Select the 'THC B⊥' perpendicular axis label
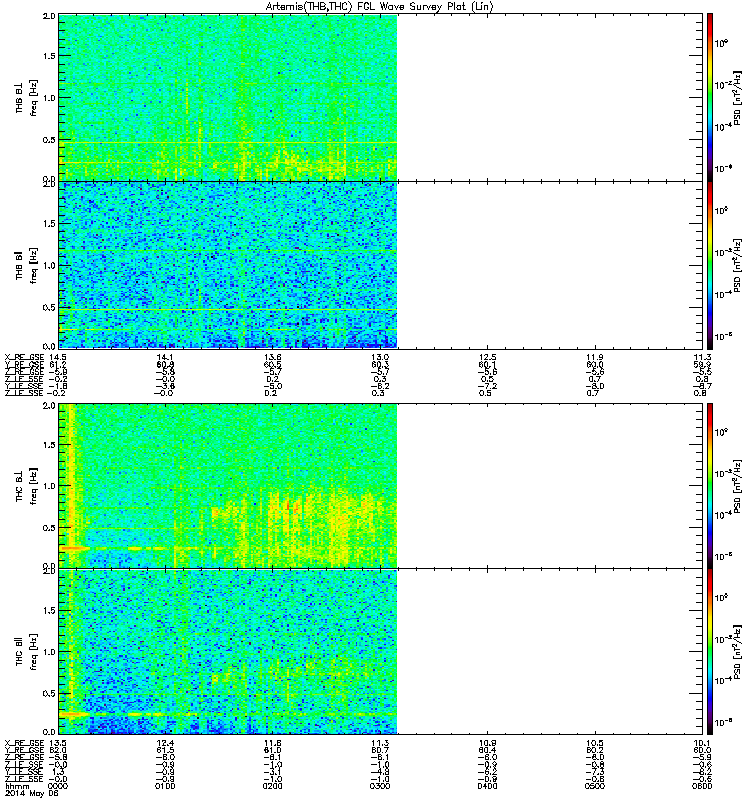This screenshot has height=800, width=750. [x=19, y=485]
